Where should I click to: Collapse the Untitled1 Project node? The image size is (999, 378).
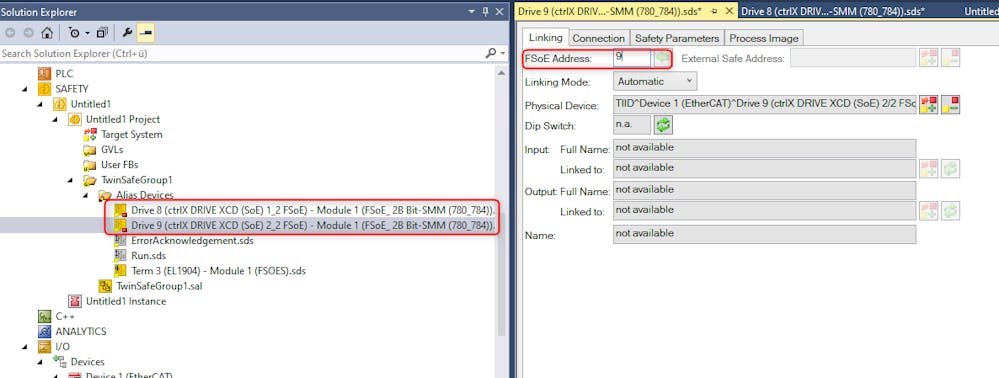(x=55, y=119)
